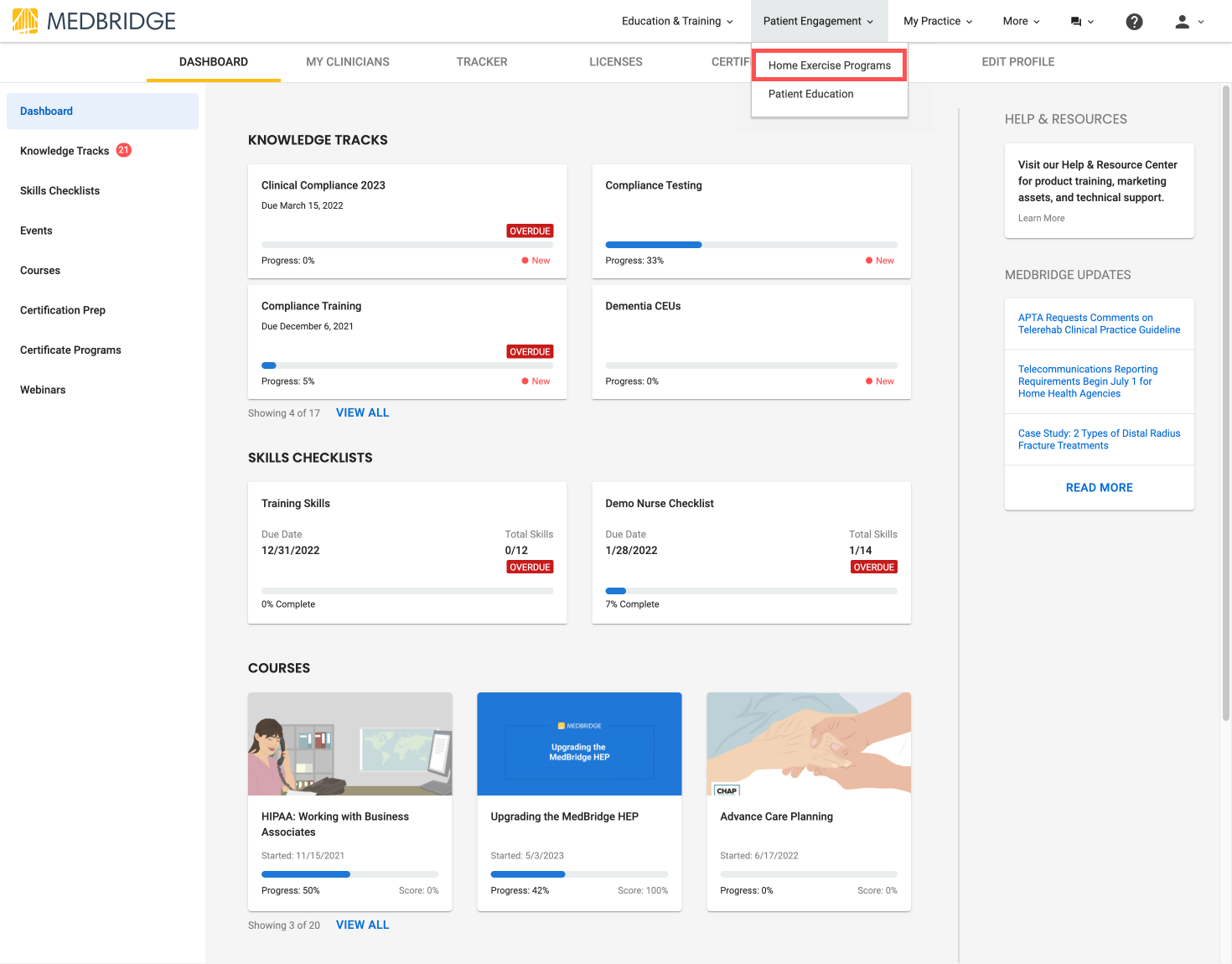1232x964 pixels.
Task: Open Telecommunications Reporting Requirements article
Action: 1088,381
